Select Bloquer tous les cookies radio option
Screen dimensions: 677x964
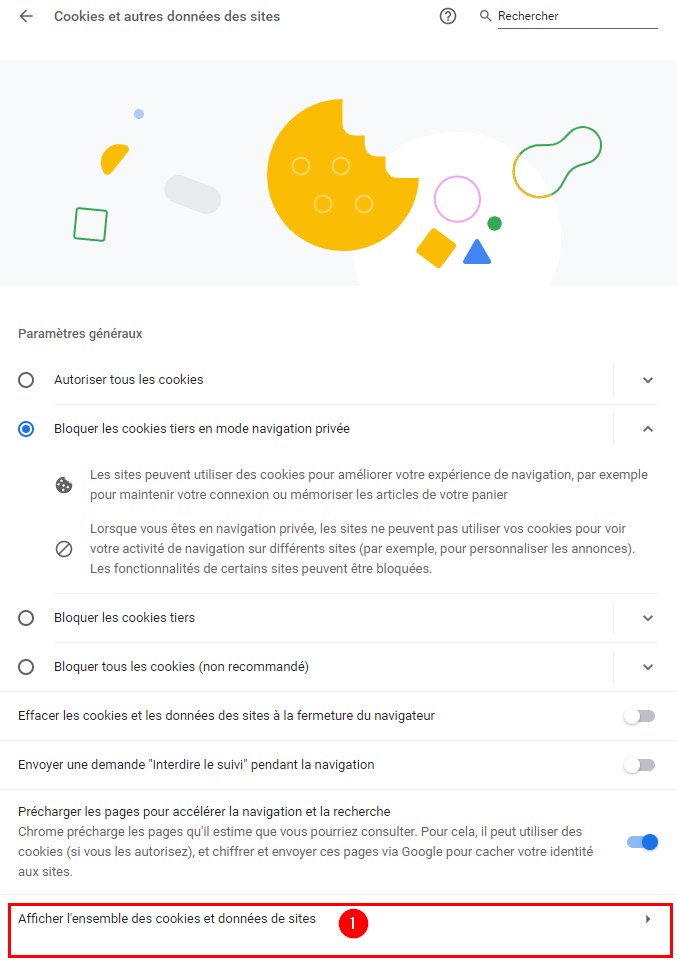pyautogui.click(x=26, y=667)
